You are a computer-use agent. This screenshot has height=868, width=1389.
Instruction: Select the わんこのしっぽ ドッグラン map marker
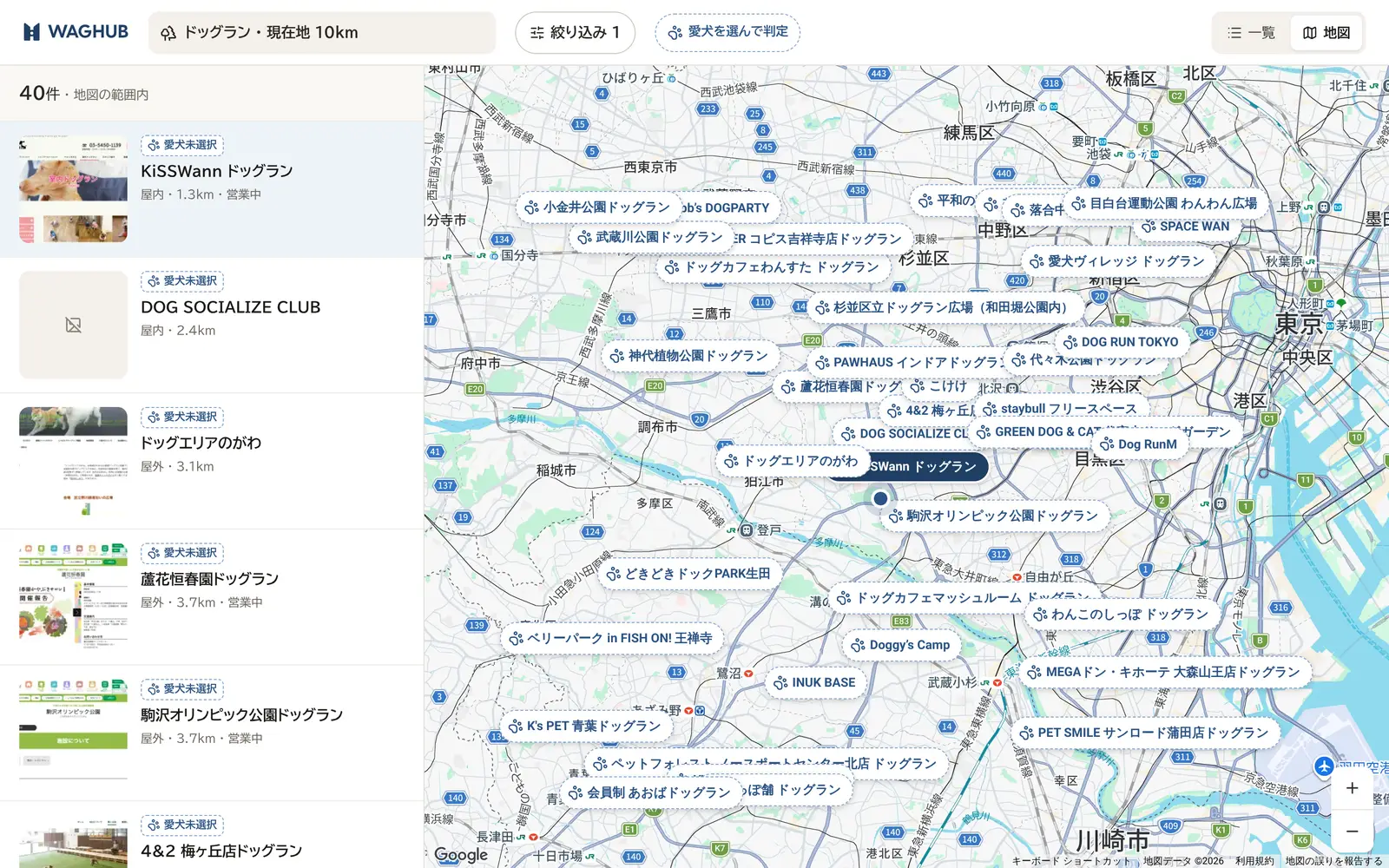tap(1122, 615)
